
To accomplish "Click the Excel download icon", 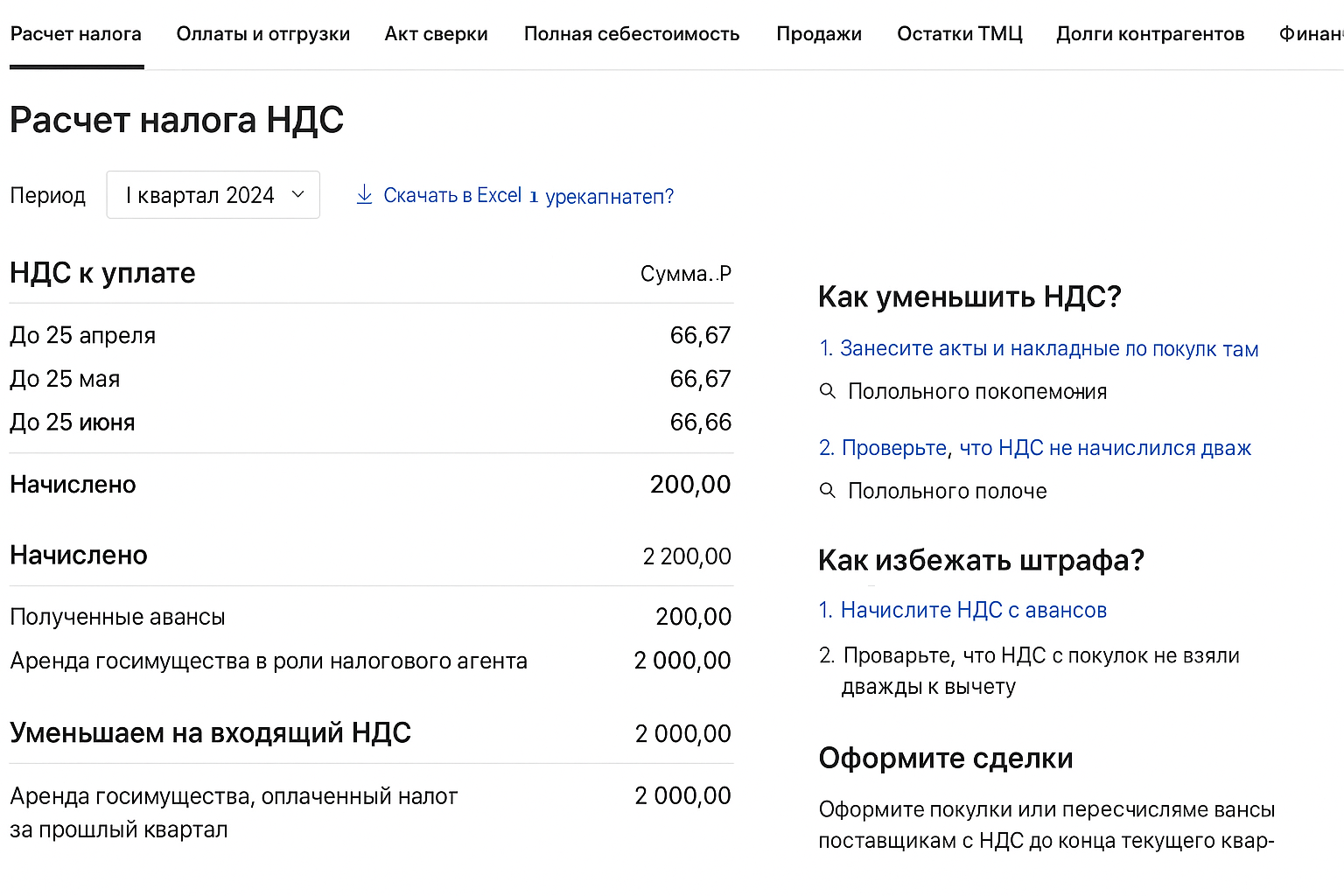I will click(x=364, y=195).
